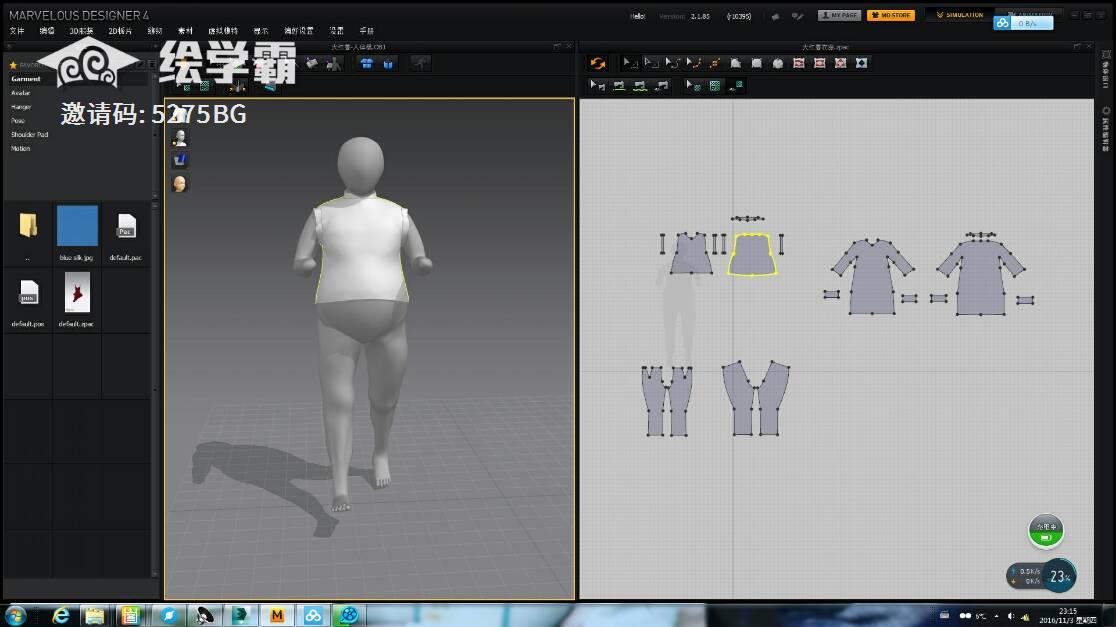Select the Dart tool
Image resolution: width=1116 pixels, height=627 pixels.
861,63
